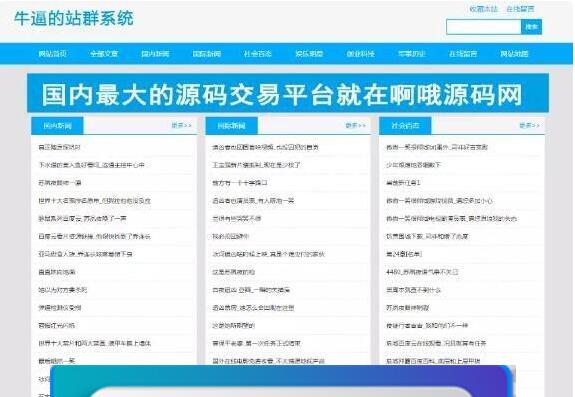
Task: Click 更多>> in the 社会百态 section
Action: point(530,125)
